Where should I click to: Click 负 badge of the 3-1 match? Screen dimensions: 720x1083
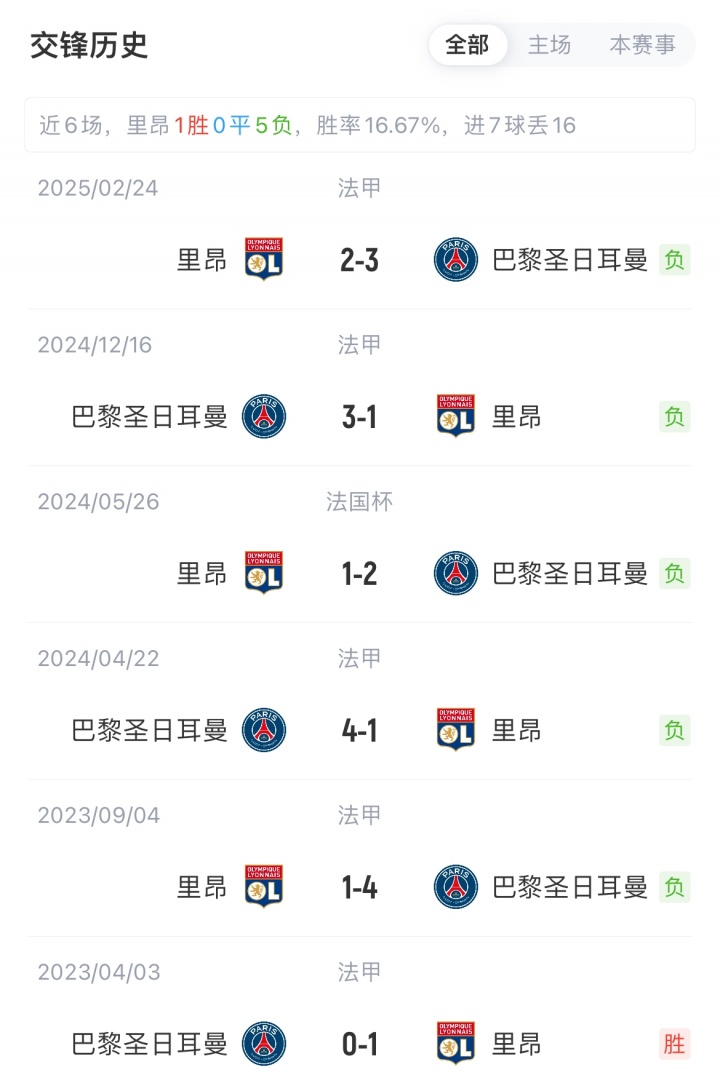click(675, 416)
